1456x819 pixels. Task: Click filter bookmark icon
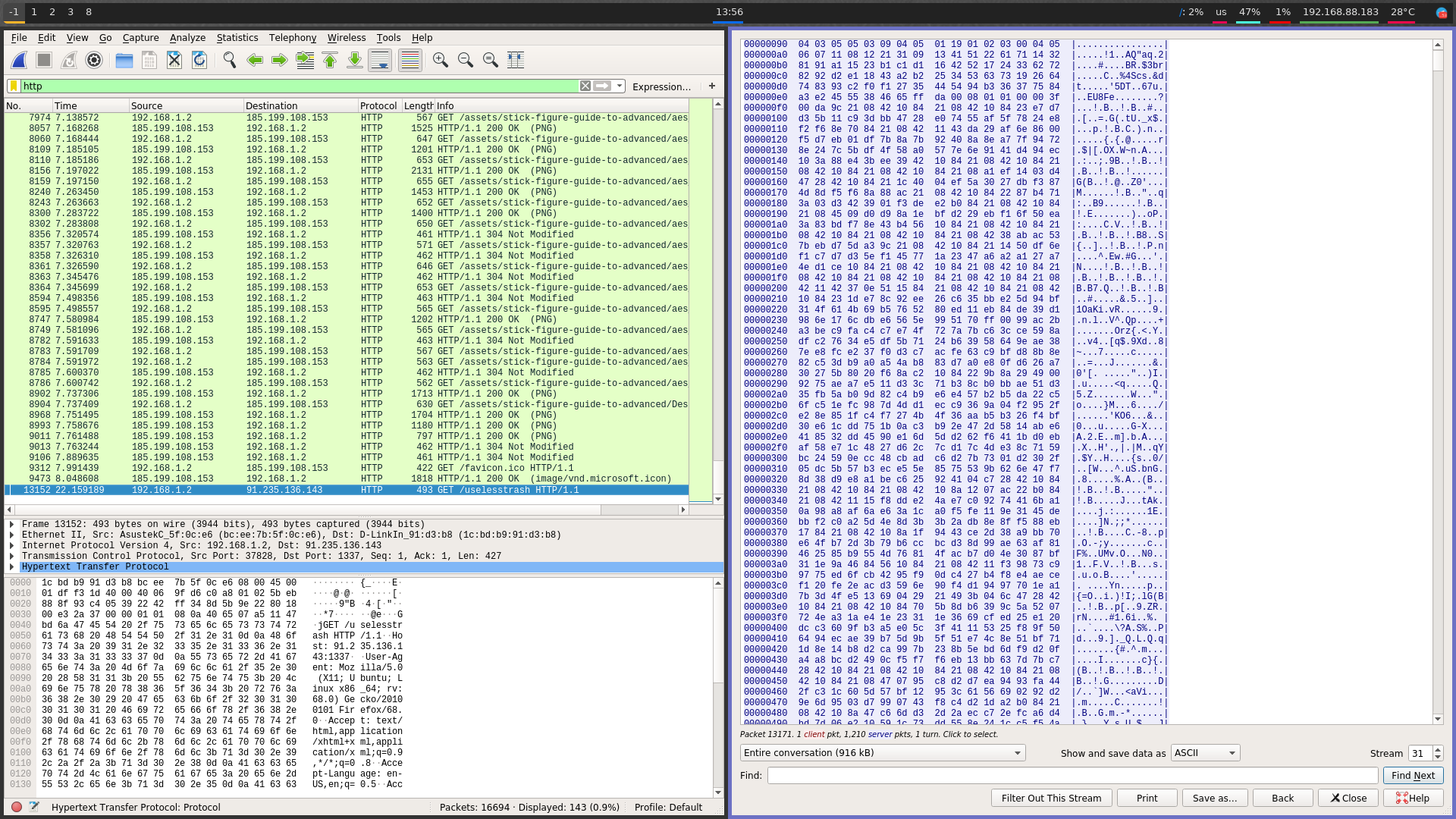click(14, 86)
